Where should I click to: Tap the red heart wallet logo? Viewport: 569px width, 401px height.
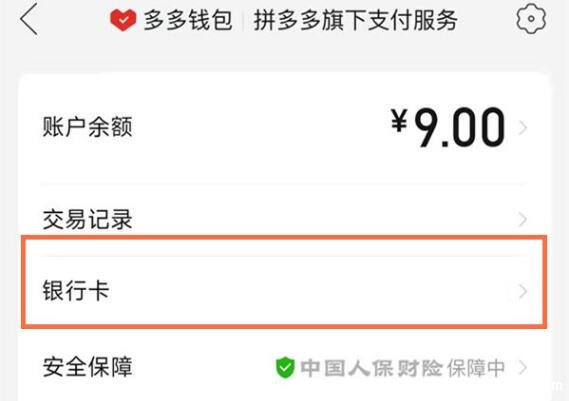coord(123,20)
